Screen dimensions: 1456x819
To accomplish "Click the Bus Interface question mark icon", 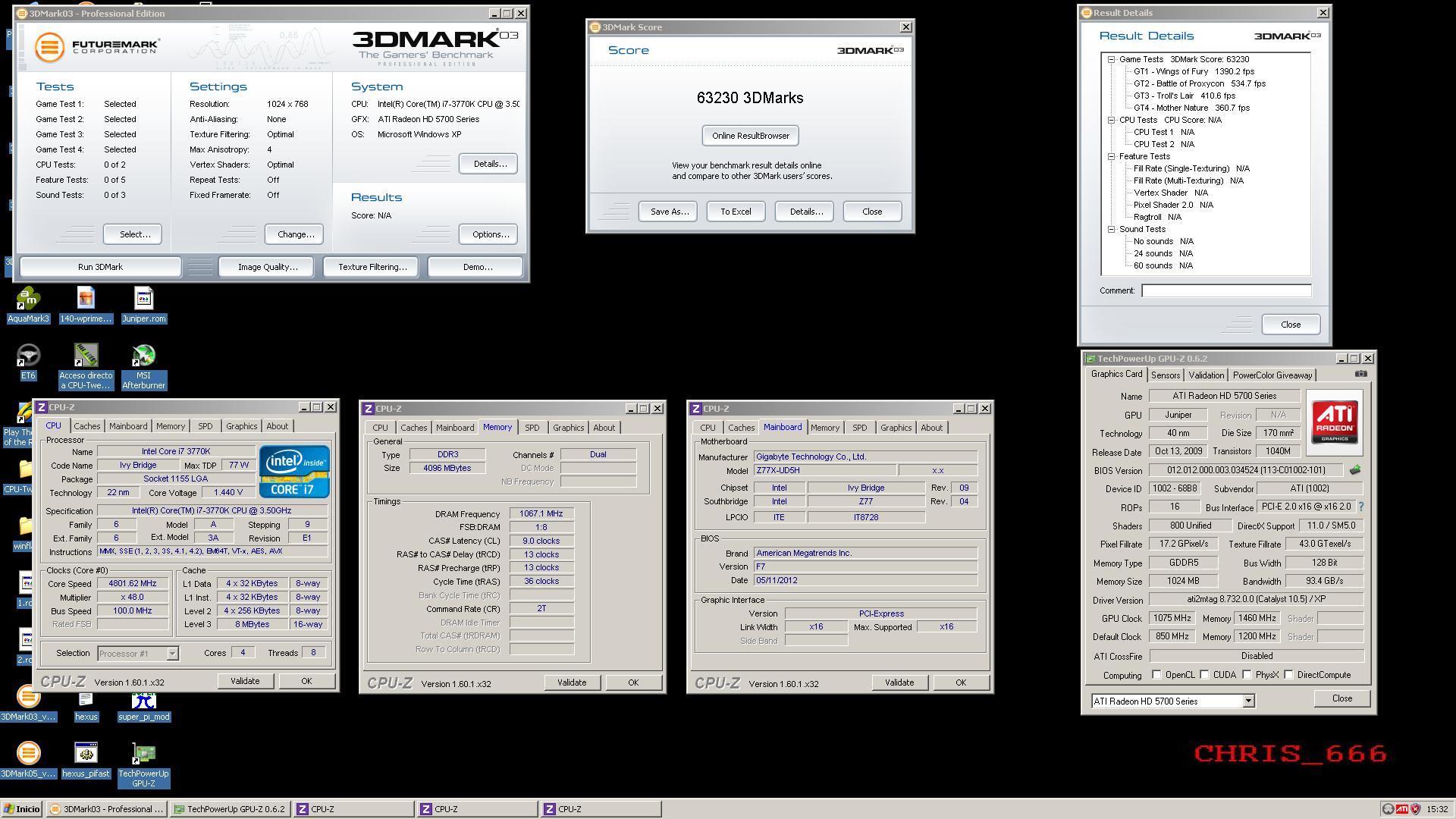I will pos(1360,507).
